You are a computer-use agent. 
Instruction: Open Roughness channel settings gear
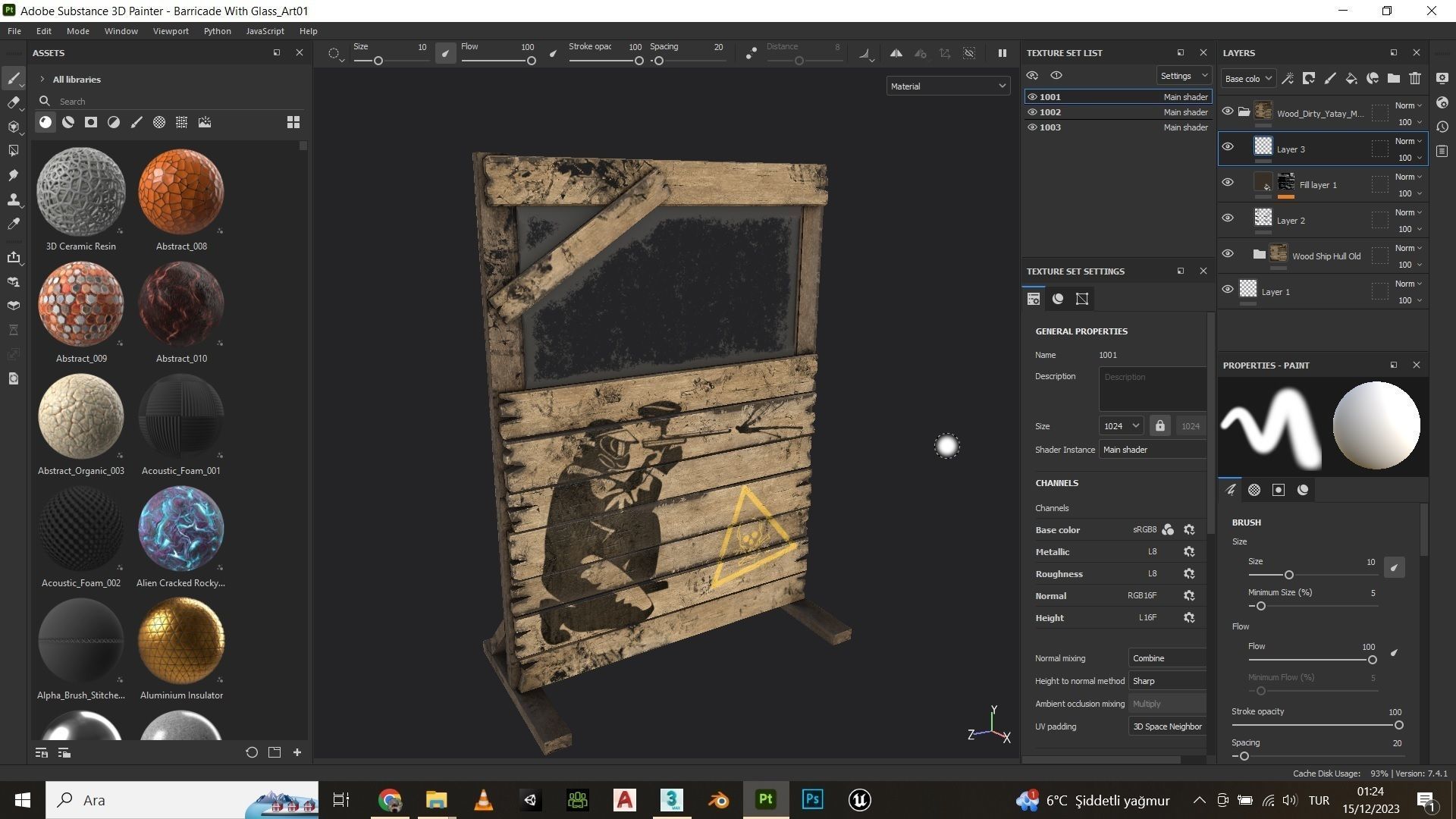pos(1189,574)
